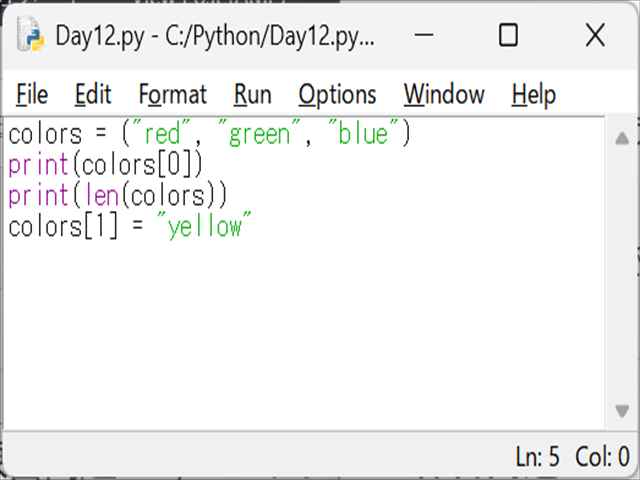
Task: Open the Format menu
Action: coord(173,95)
